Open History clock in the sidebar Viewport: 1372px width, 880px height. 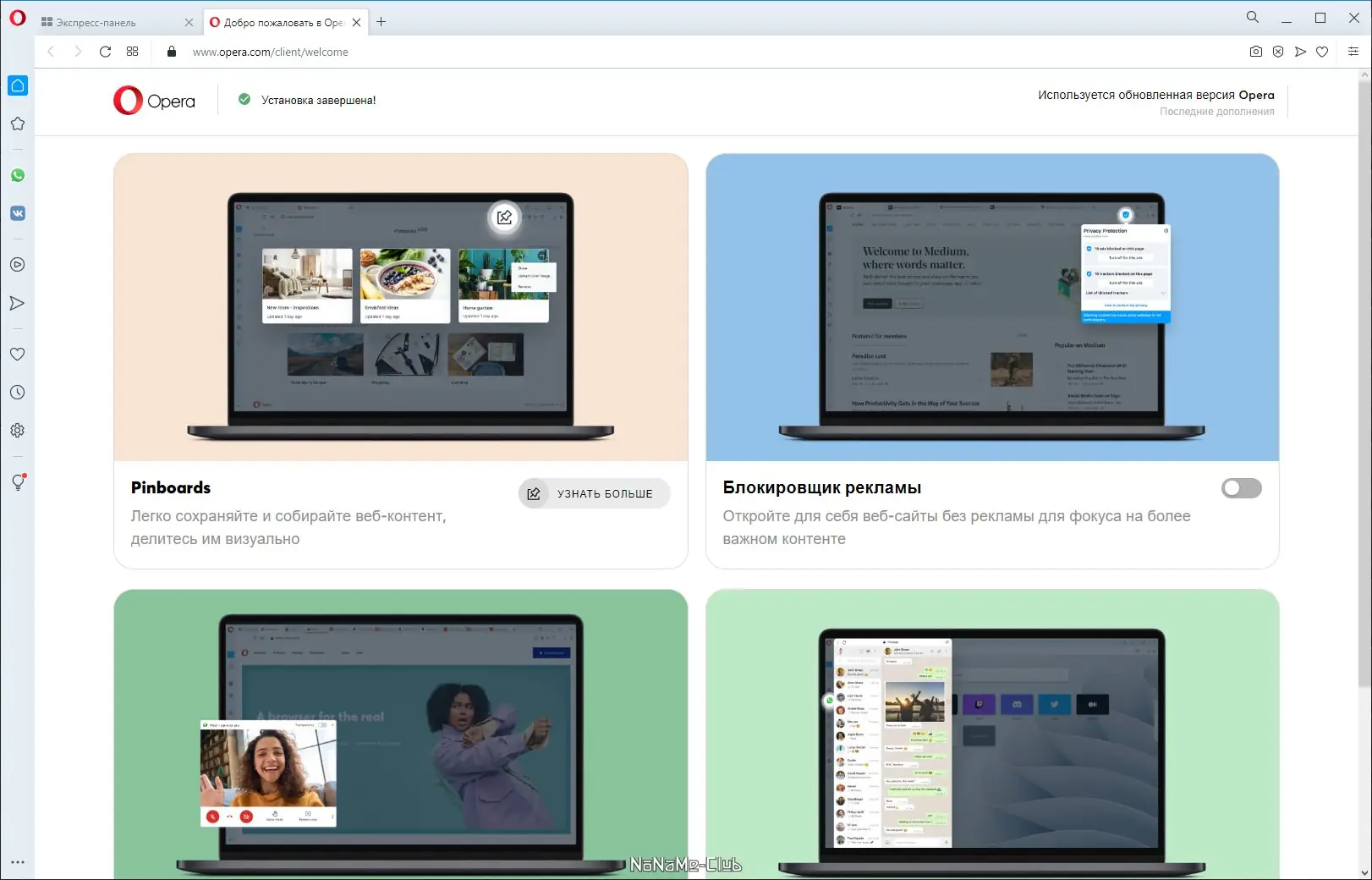coord(18,393)
